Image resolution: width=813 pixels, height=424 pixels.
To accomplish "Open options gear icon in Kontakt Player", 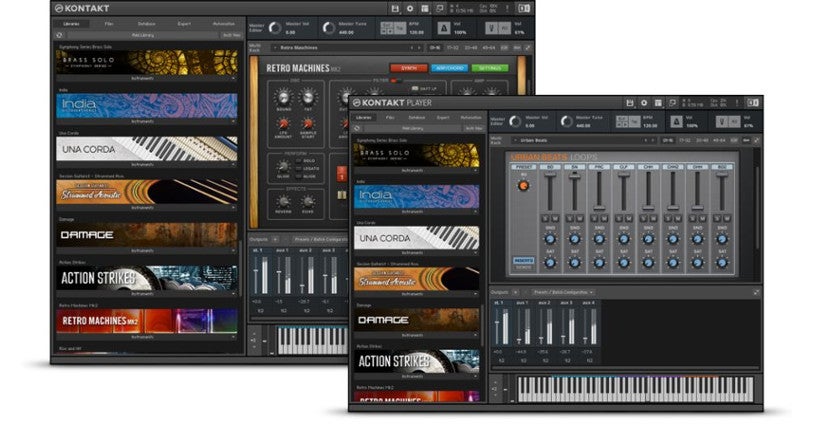I will click(x=644, y=103).
